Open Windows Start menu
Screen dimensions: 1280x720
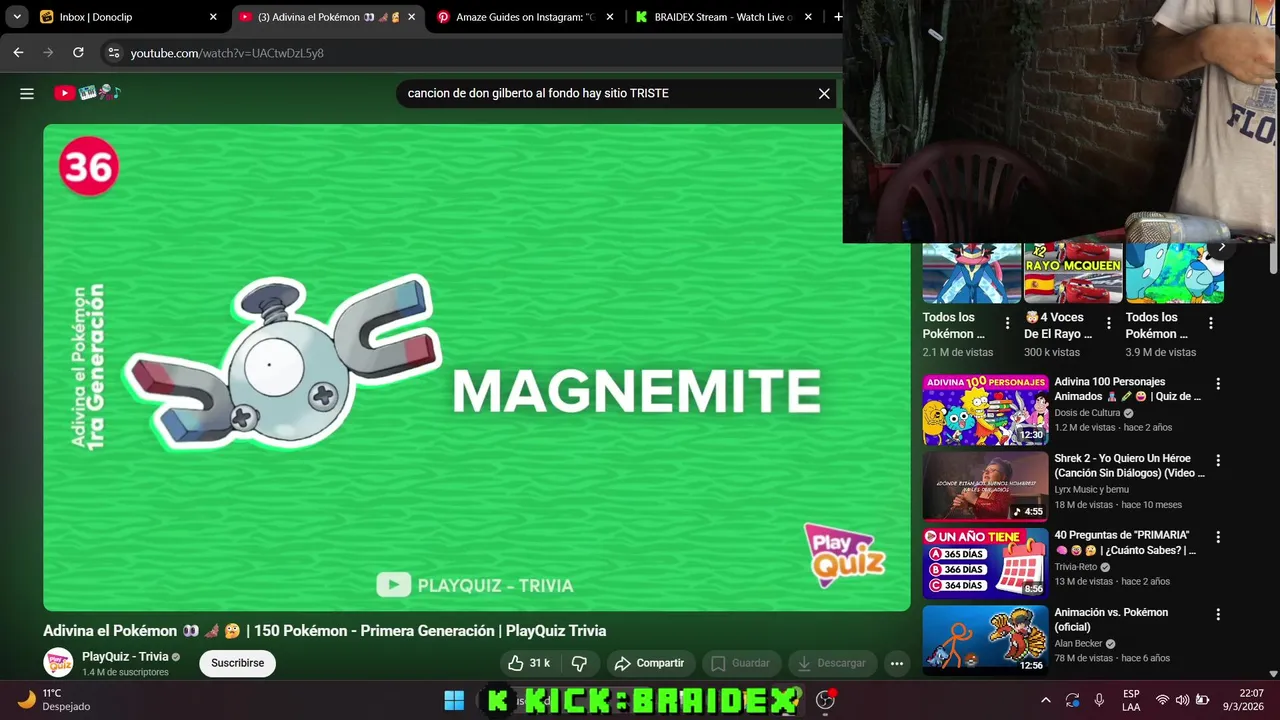coord(454,700)
